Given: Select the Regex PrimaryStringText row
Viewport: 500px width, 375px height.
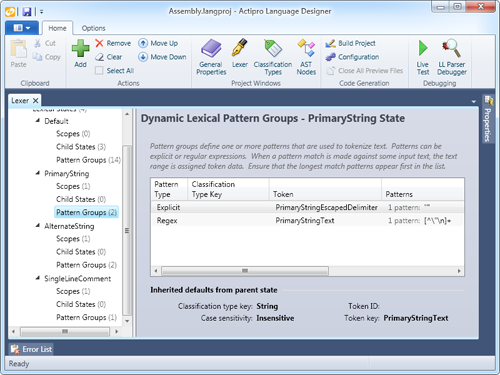Looking at the screenshot, I should [x=307, y=220].
